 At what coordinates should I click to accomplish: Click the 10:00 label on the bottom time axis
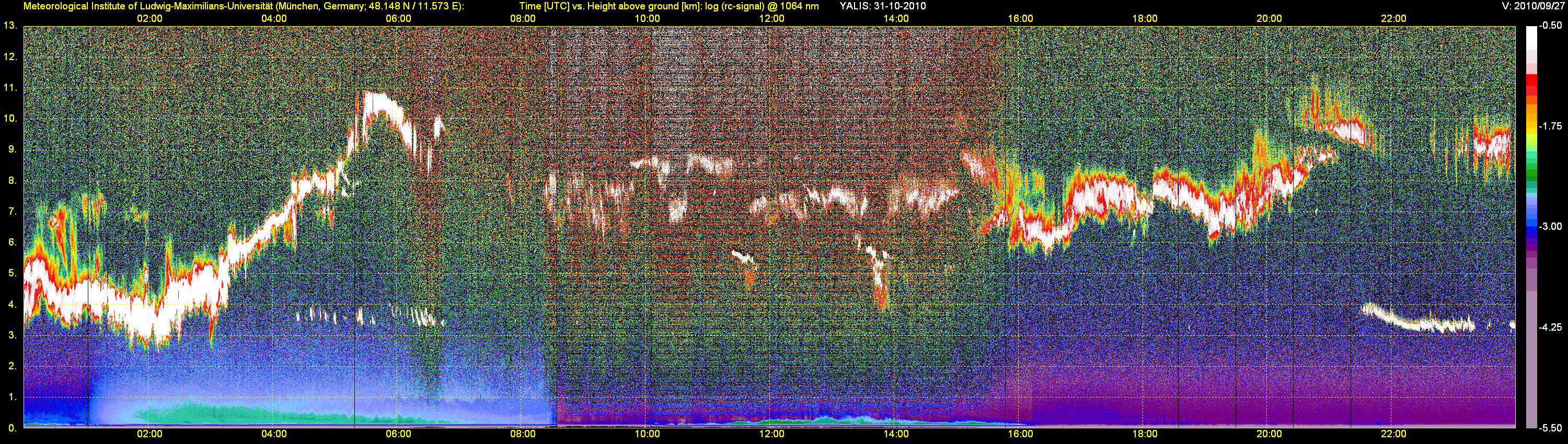[647, 434]
